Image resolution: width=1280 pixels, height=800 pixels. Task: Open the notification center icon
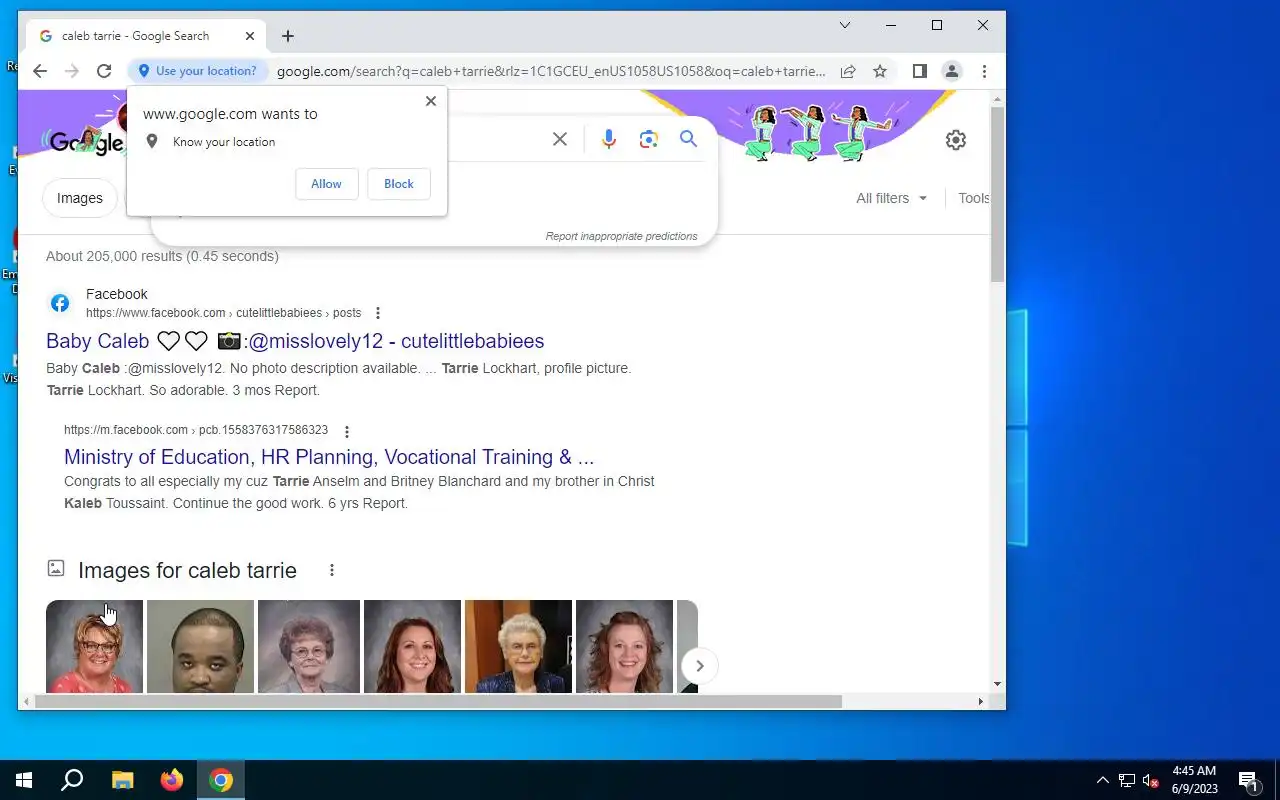coord(1248,780)
